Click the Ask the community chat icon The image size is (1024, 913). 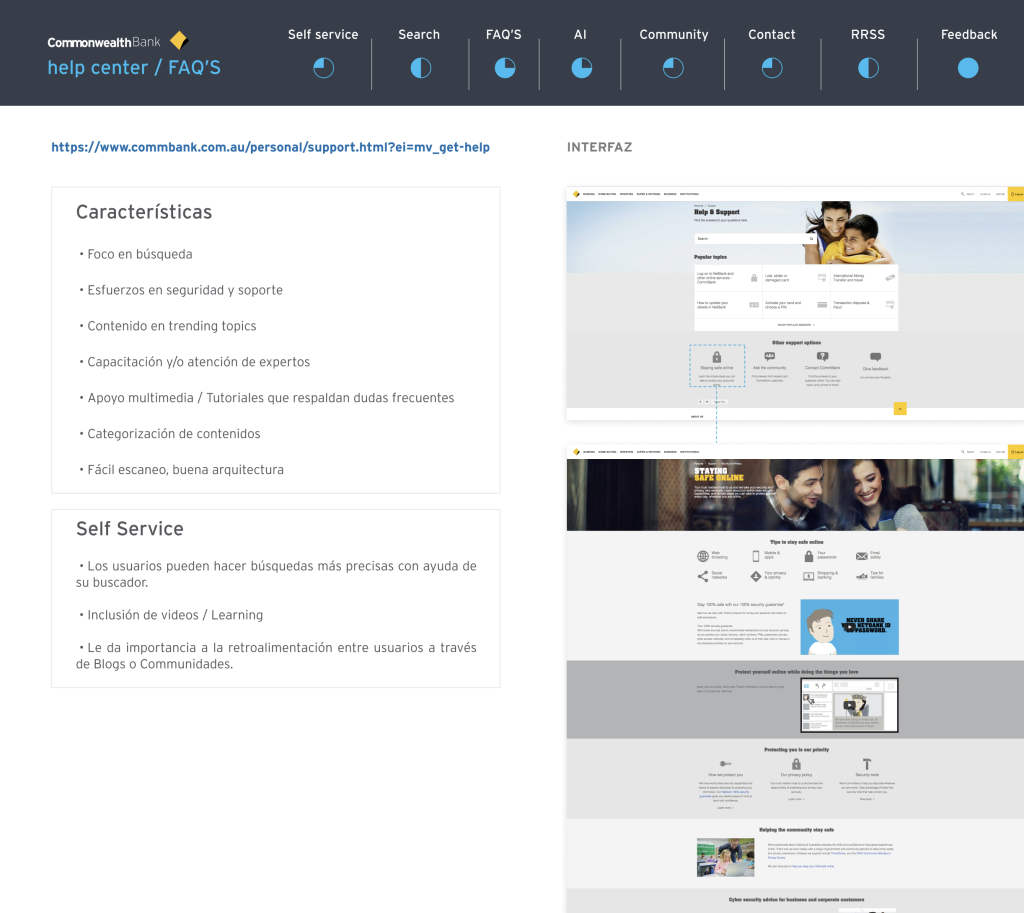(x=770, y=357)
